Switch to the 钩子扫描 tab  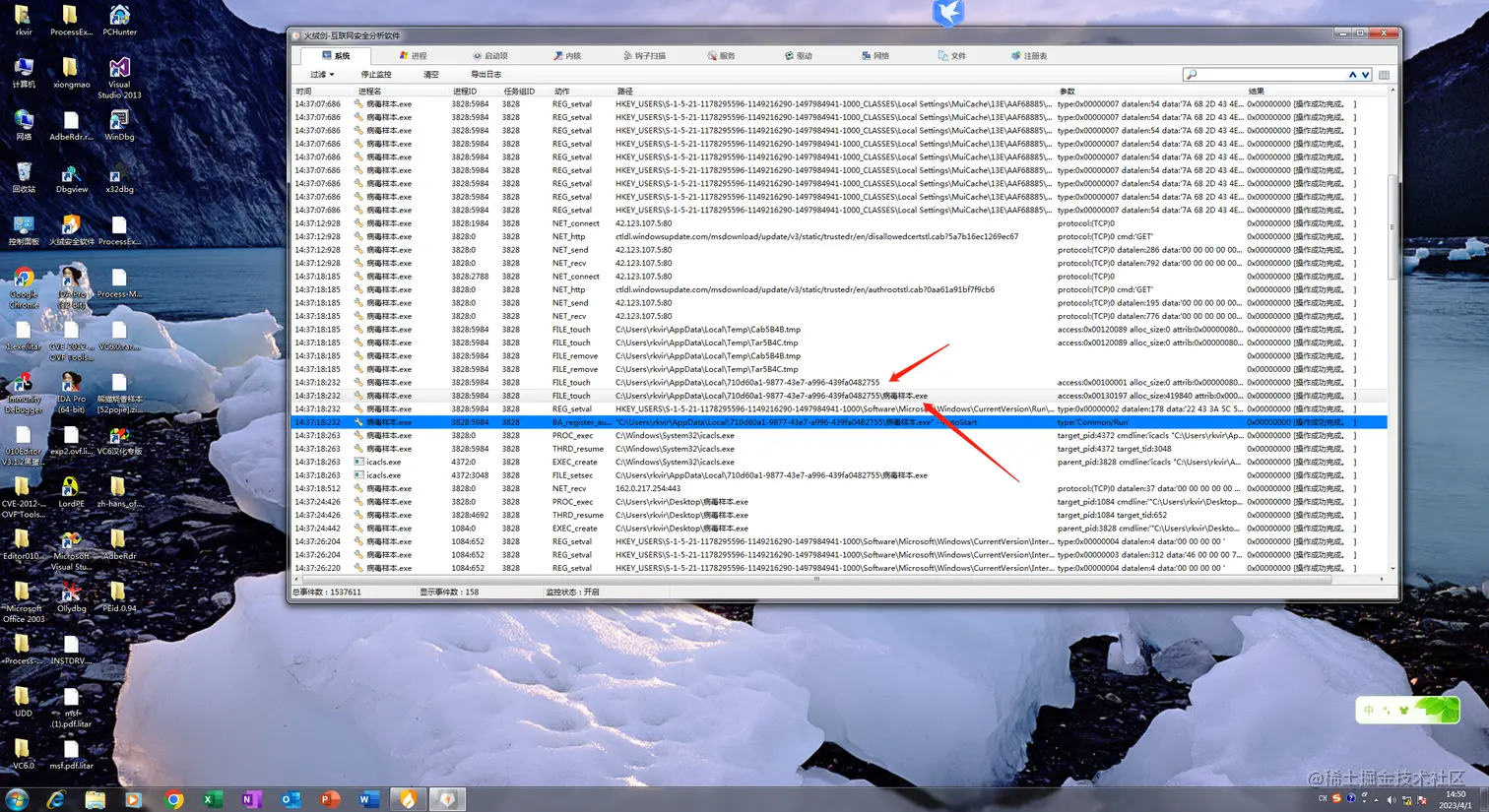645,56
